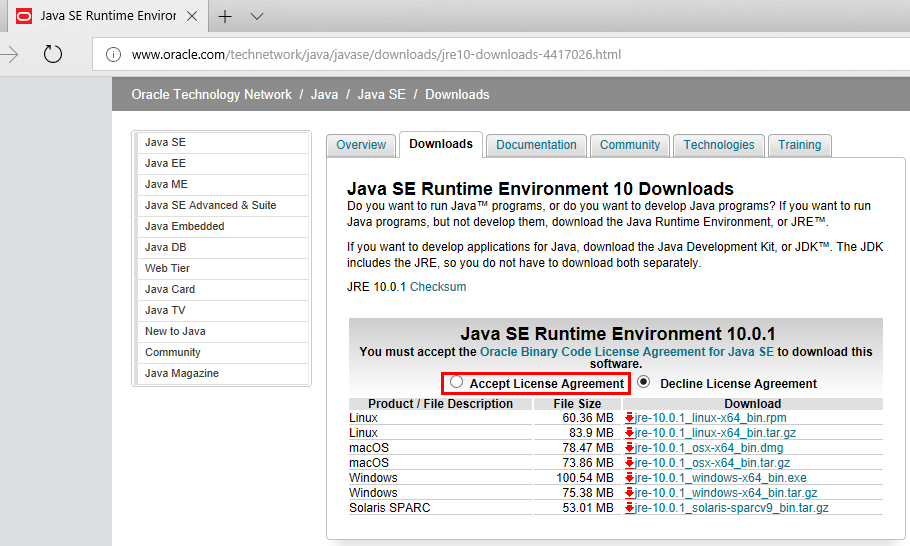Open Java EE in the sidebar
This screenshot has height=546, width=910.
(222, 164)
